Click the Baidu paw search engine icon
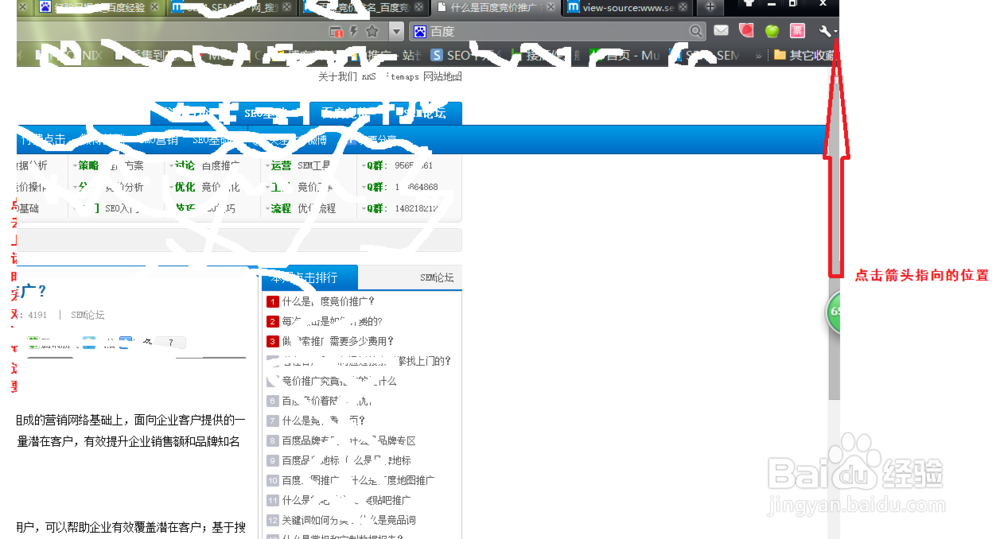 tap(420, 31)
